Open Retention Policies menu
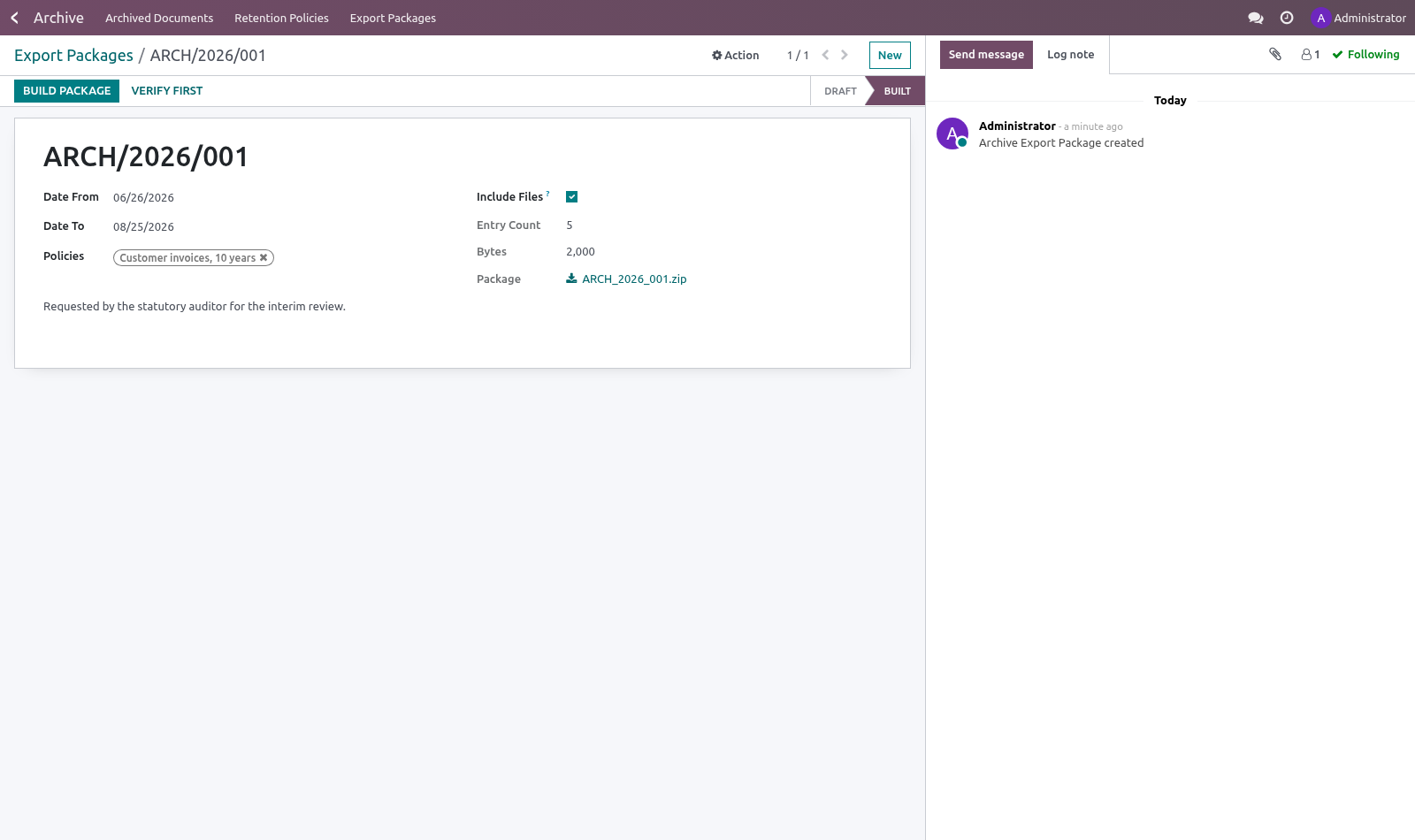Image resolution: width=1415 pixels, height=840 pixels. coord(281,18)
